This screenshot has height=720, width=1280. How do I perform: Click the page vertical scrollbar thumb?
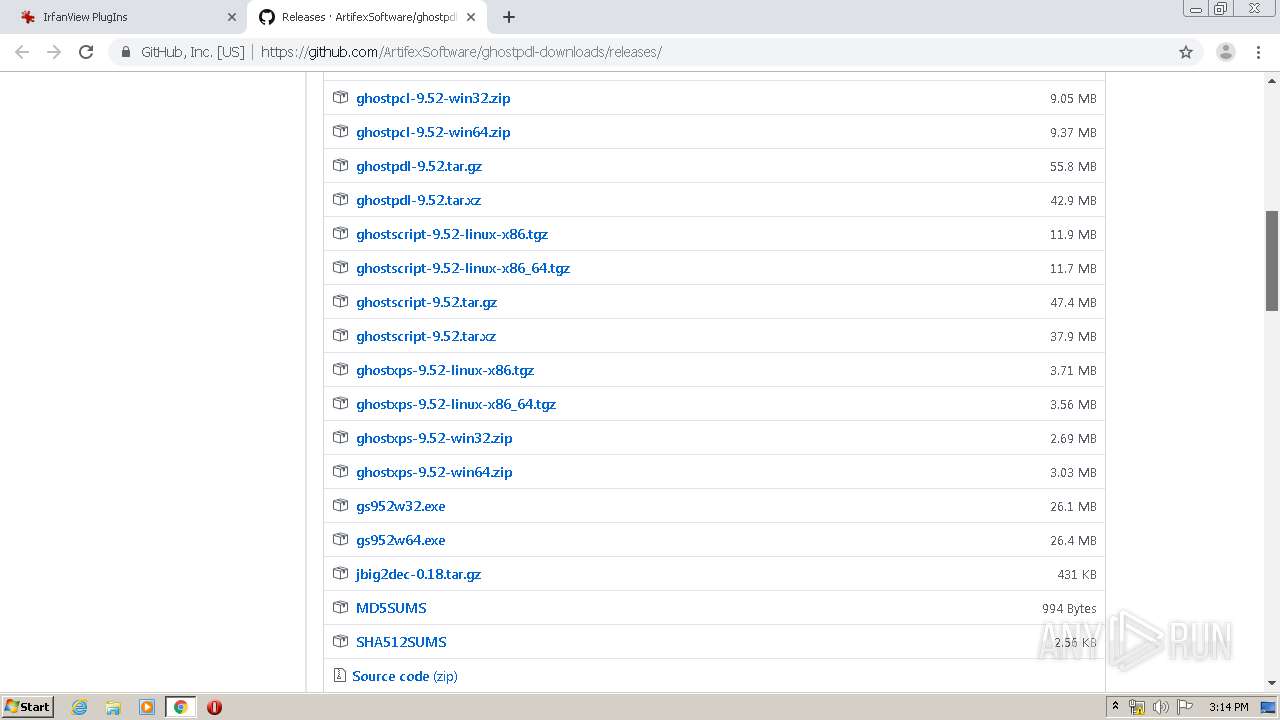point(1272,261)
